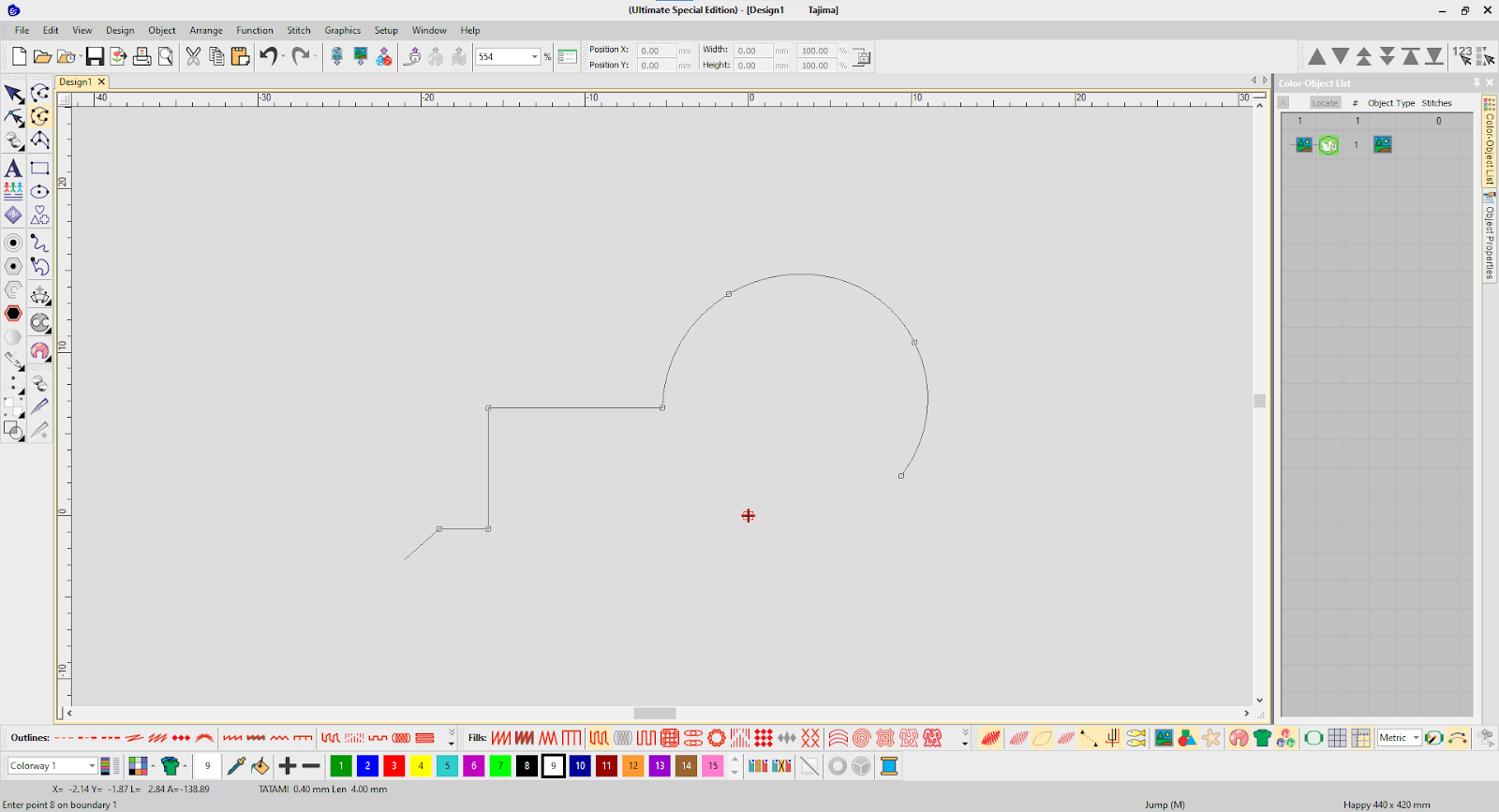
Task: Open the Graphics menu
Action: pos(343,30)
